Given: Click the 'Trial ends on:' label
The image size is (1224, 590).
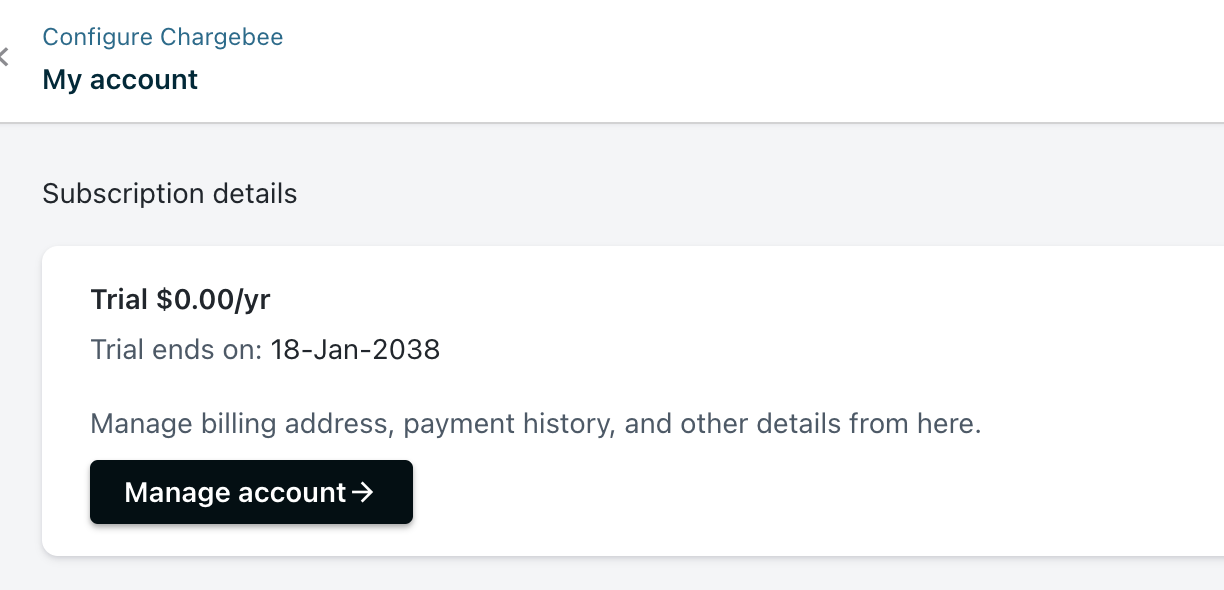Looking at the screenshot, I should (x=176, y=350).
